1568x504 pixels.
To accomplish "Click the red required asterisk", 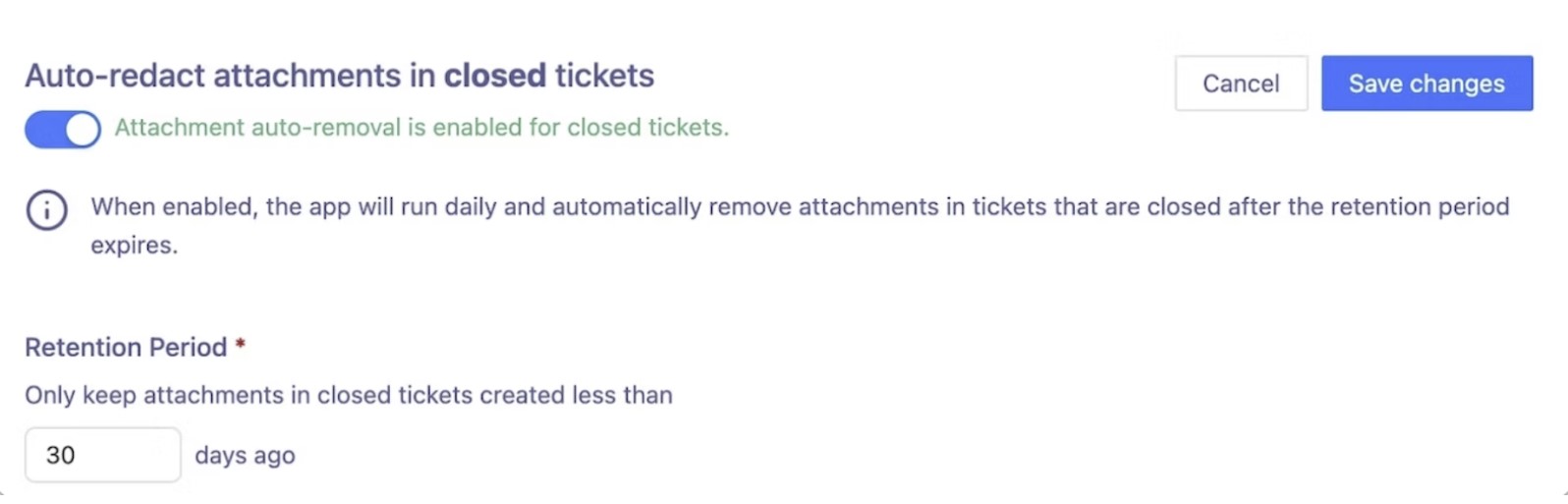I will (x=240, y=345).
